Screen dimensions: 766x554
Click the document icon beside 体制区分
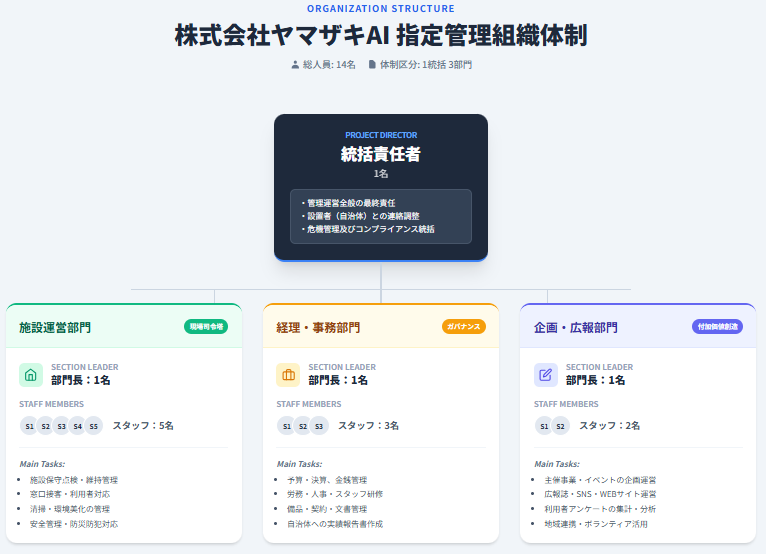tap(373, 65)
